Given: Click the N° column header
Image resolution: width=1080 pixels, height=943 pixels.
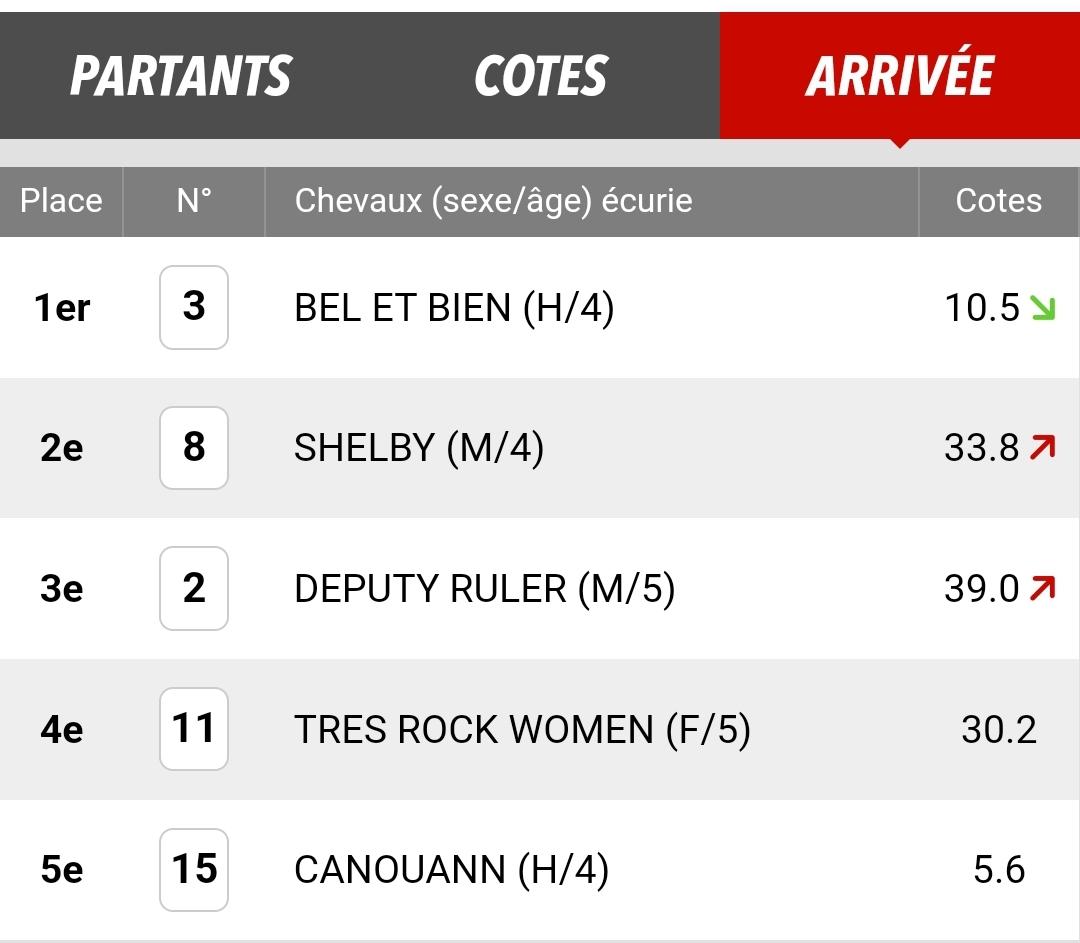Looking at the screenshot, I should (194, 201).
